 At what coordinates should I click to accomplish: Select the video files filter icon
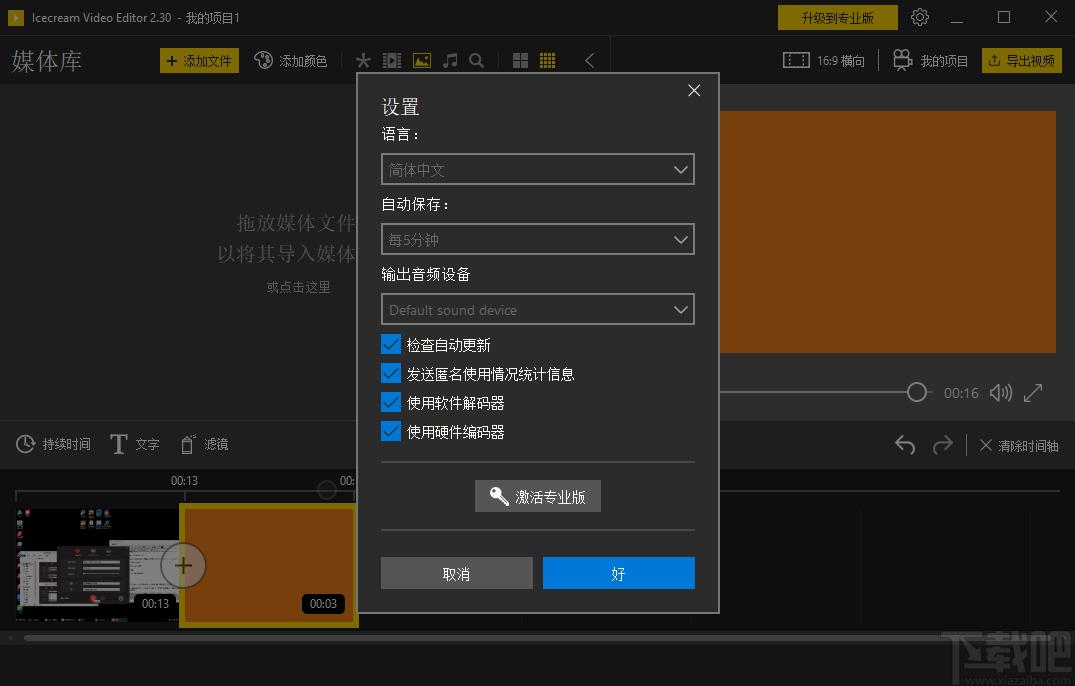coord(392,61)
